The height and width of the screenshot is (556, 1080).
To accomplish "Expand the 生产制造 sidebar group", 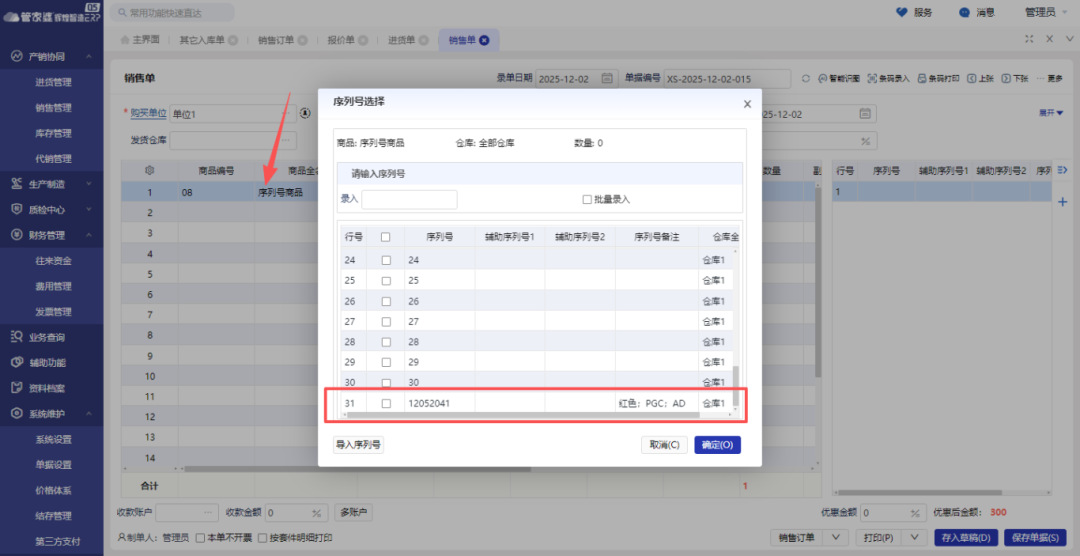I will [x=89, y=184].
